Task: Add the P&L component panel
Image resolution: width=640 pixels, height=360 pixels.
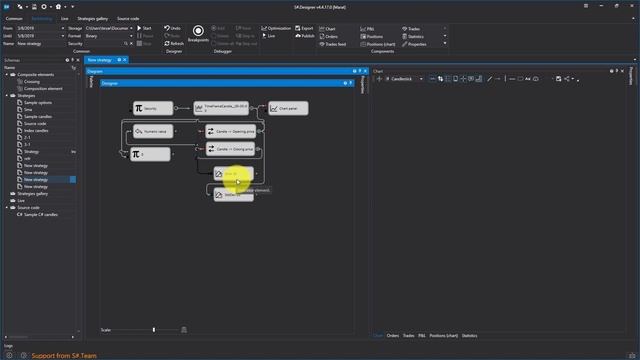Action: point(367,29)
